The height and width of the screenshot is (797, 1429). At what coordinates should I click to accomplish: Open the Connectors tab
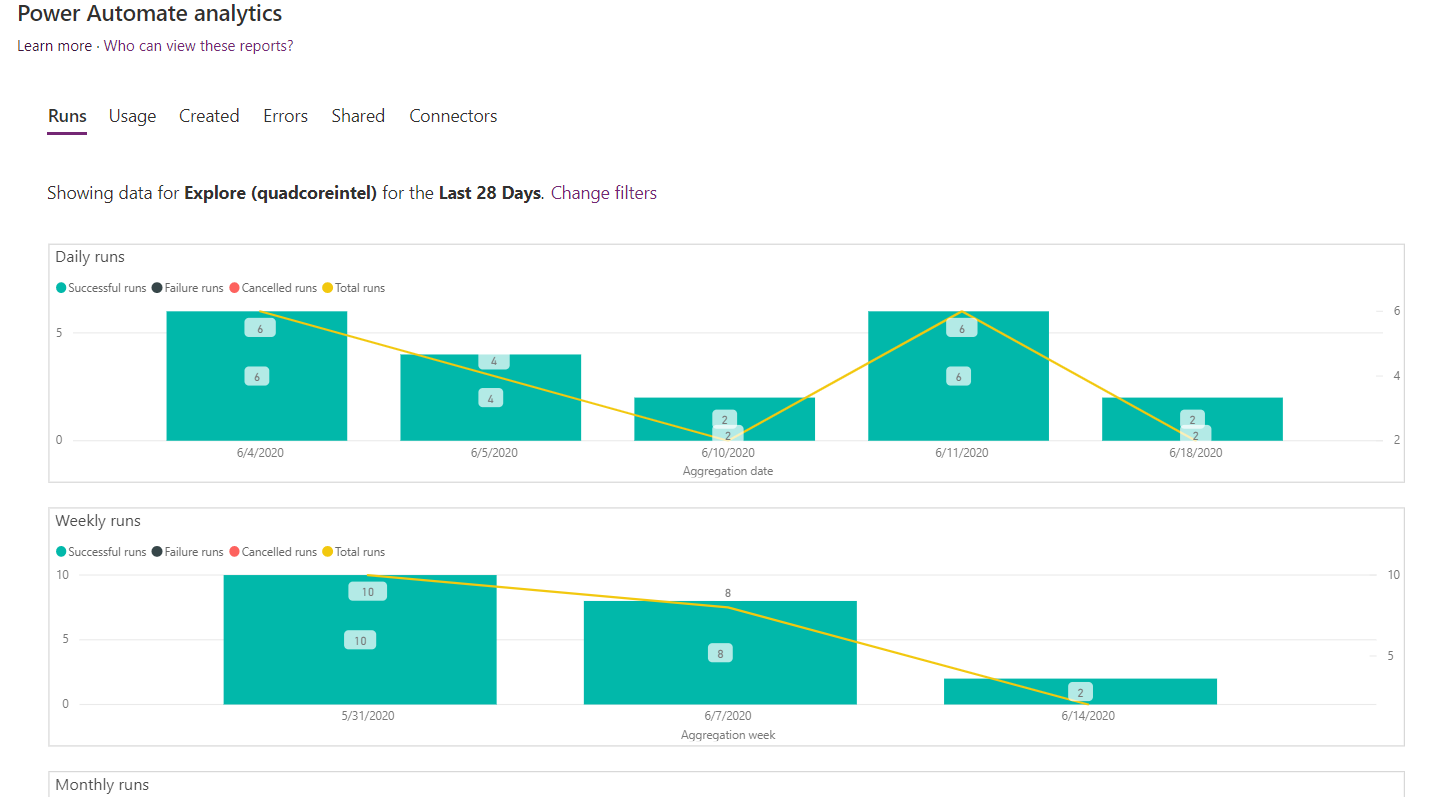point(453,115)
